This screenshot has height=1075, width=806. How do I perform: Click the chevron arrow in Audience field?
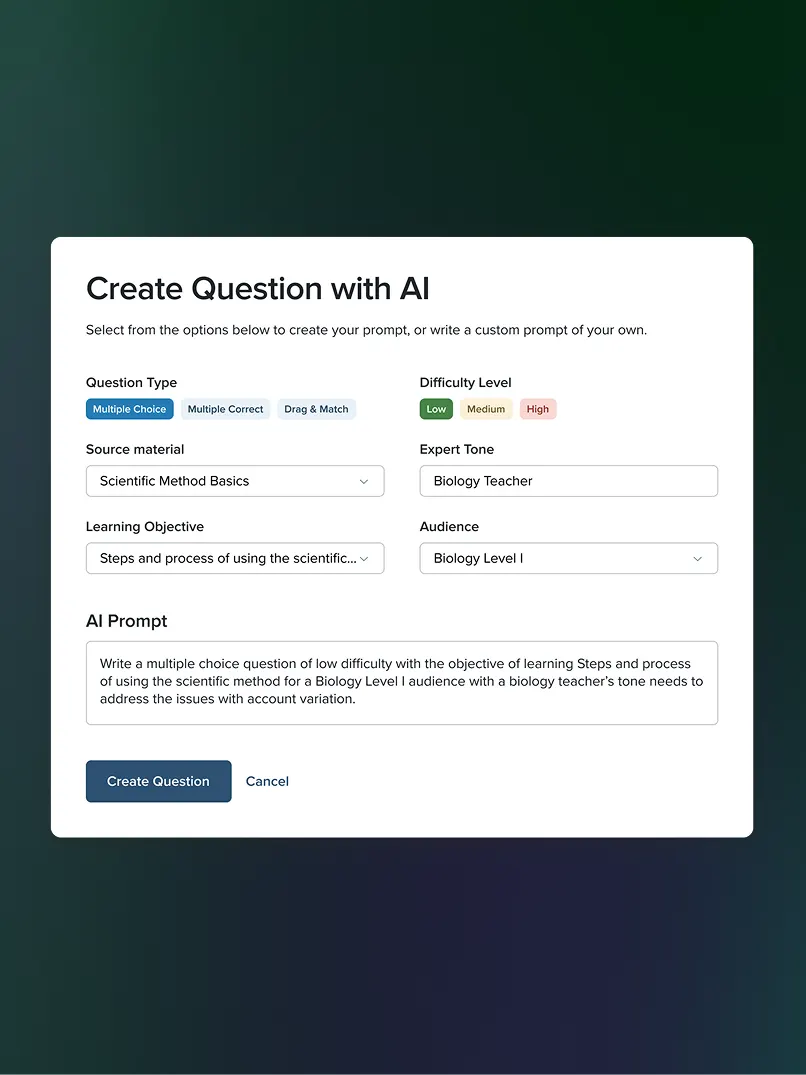point(698,559)
